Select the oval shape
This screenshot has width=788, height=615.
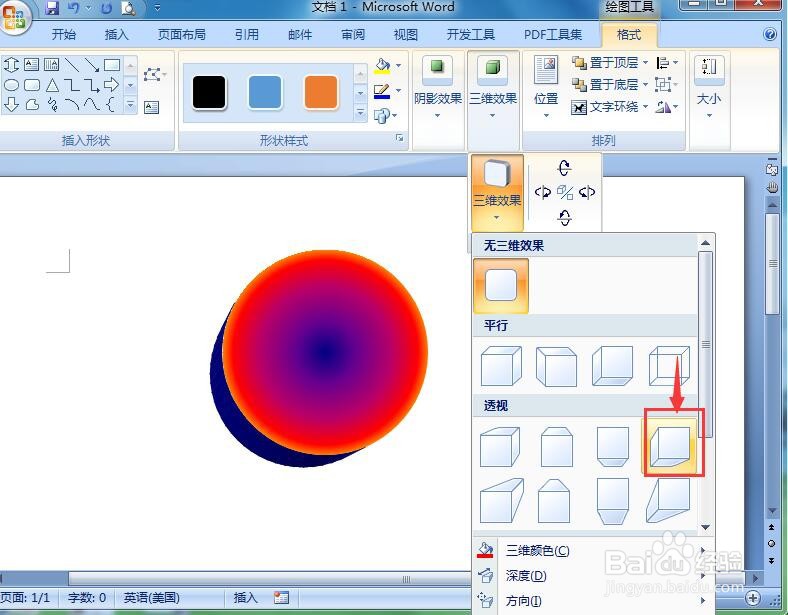12,85
